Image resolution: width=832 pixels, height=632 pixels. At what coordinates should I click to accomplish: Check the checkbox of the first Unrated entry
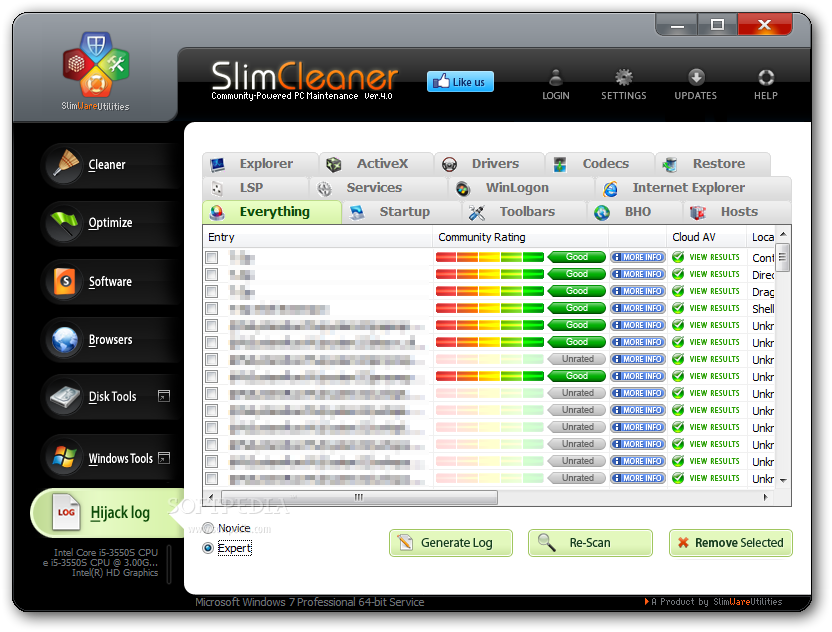pyautogui.click(x=212, y=359)
